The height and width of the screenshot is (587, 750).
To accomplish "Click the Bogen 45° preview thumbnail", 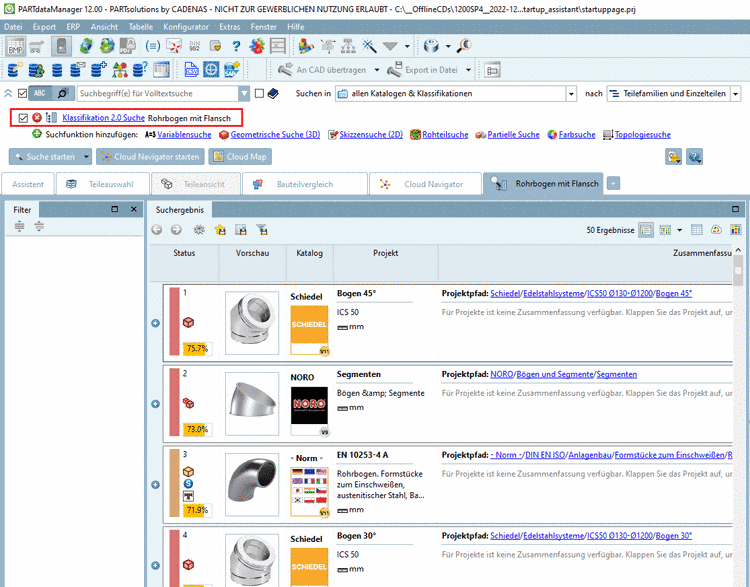I will [252, 323].
